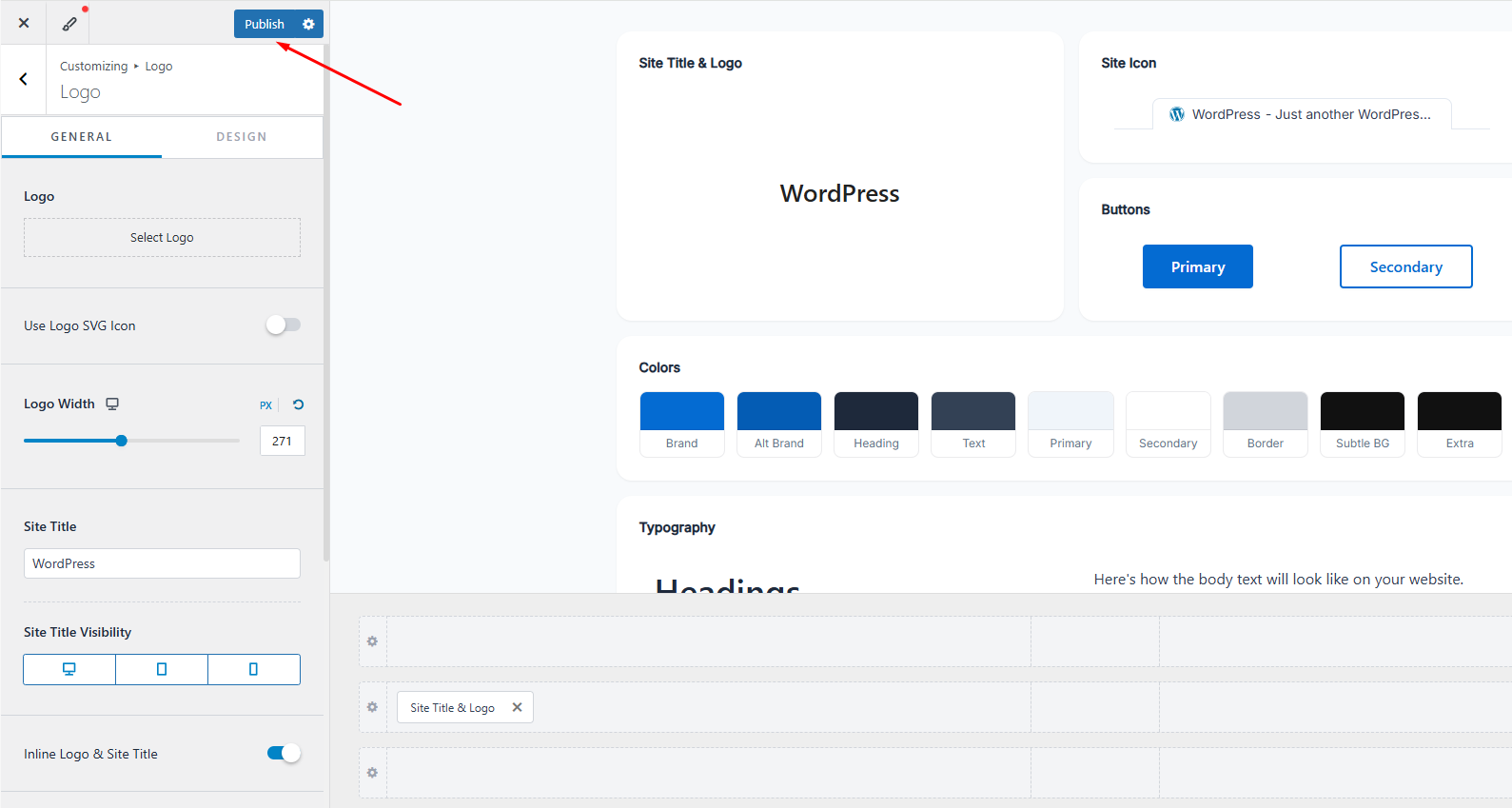Toggle tablet Site Title Visibility

point(162,669)
